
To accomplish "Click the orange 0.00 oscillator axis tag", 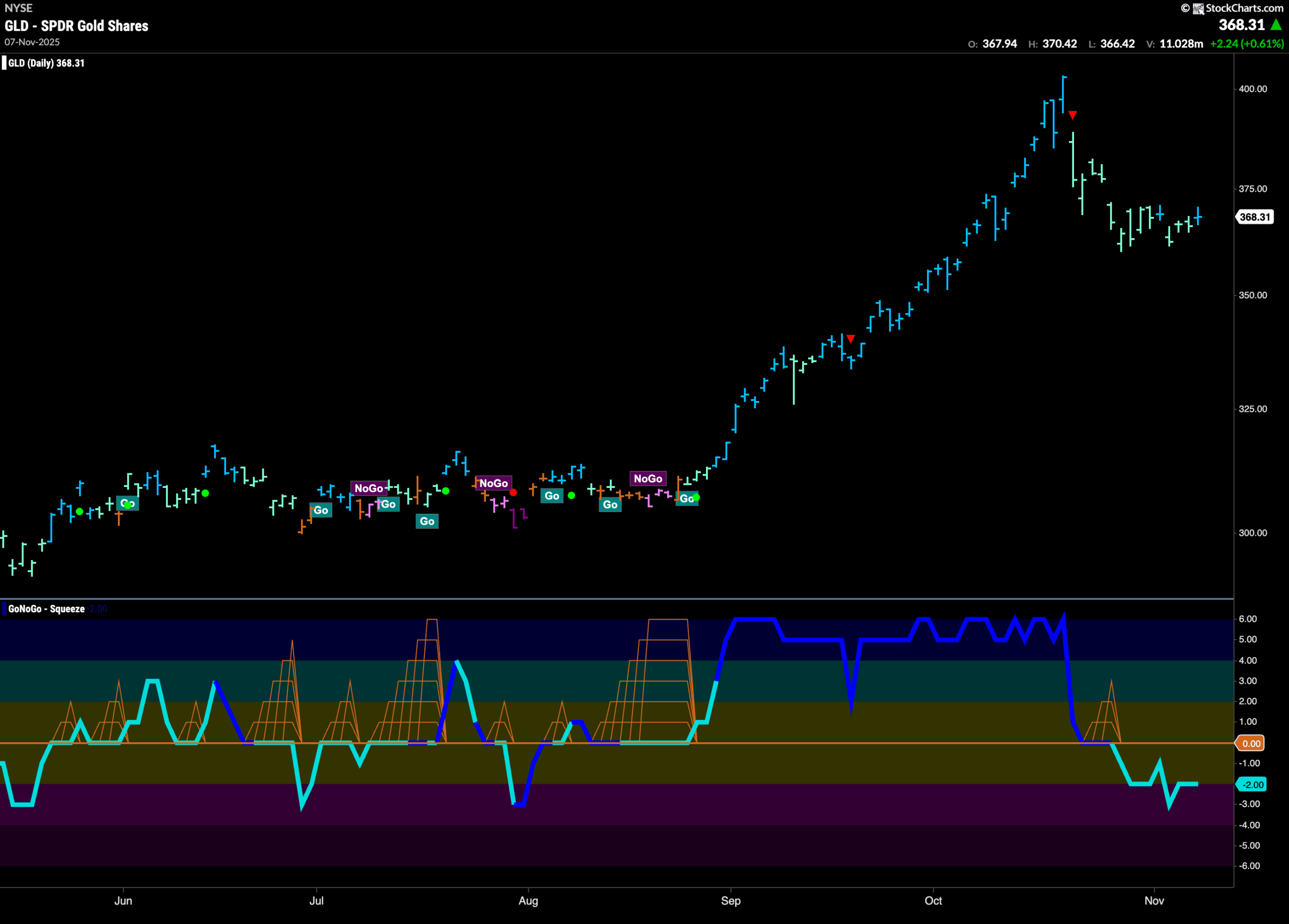I will tap(1251, 743).
